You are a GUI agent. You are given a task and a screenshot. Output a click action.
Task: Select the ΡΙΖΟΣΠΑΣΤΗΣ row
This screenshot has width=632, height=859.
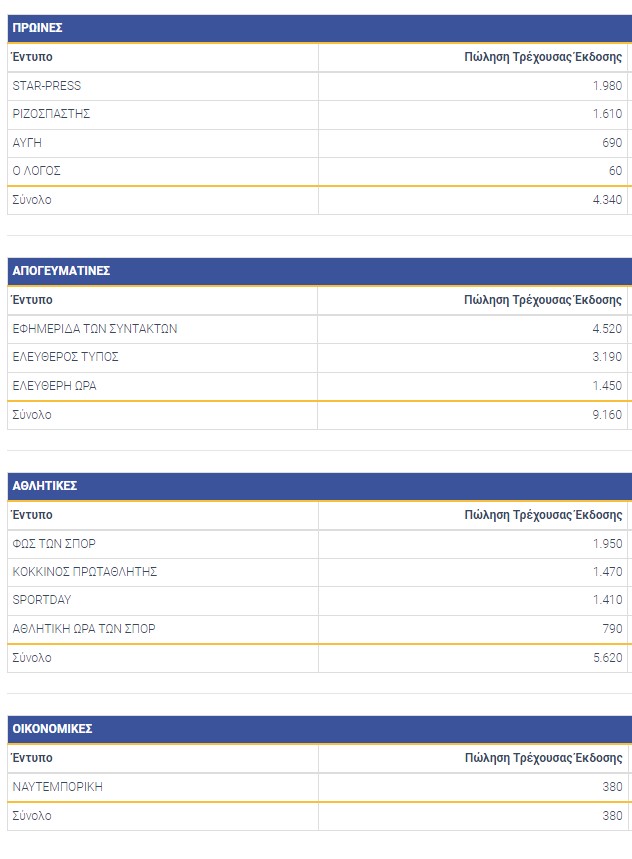coord(51,114)
